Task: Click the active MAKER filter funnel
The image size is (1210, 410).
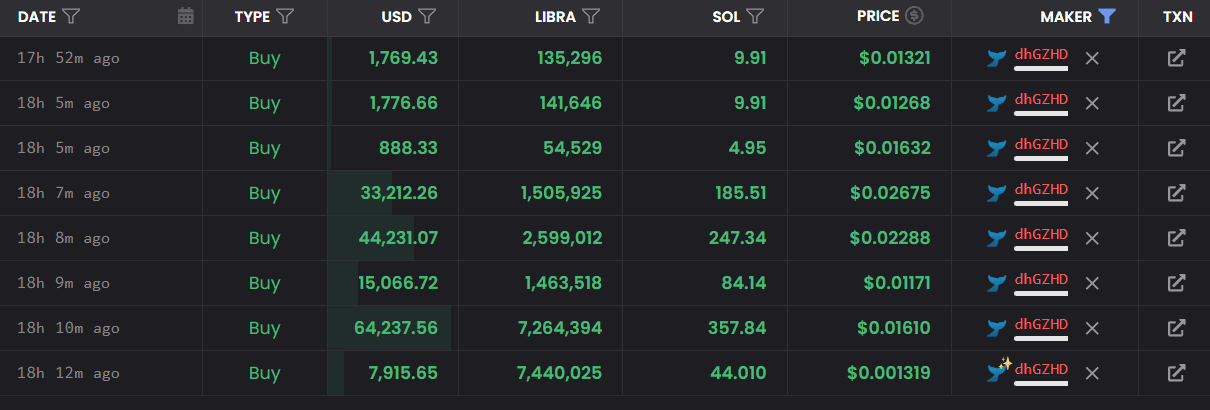Action: pyautogui.click(x=1106, y=16)
